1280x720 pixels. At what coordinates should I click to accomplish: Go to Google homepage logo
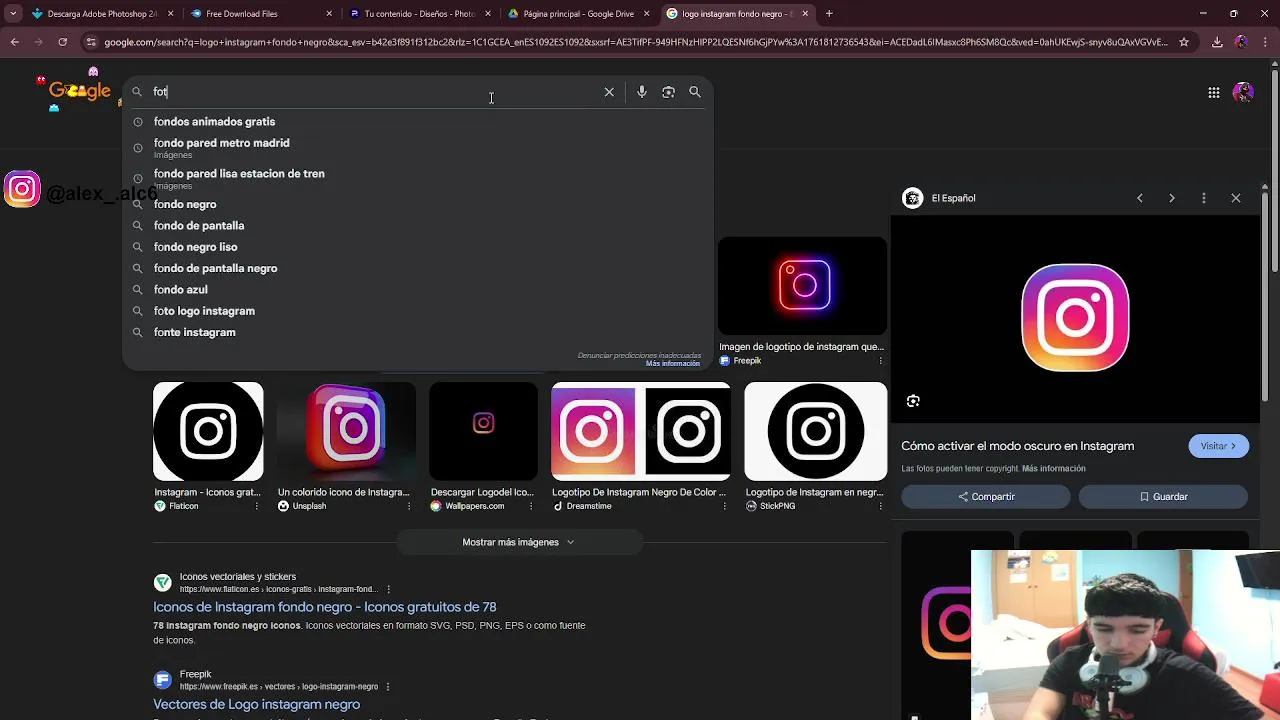pos(79,91)
